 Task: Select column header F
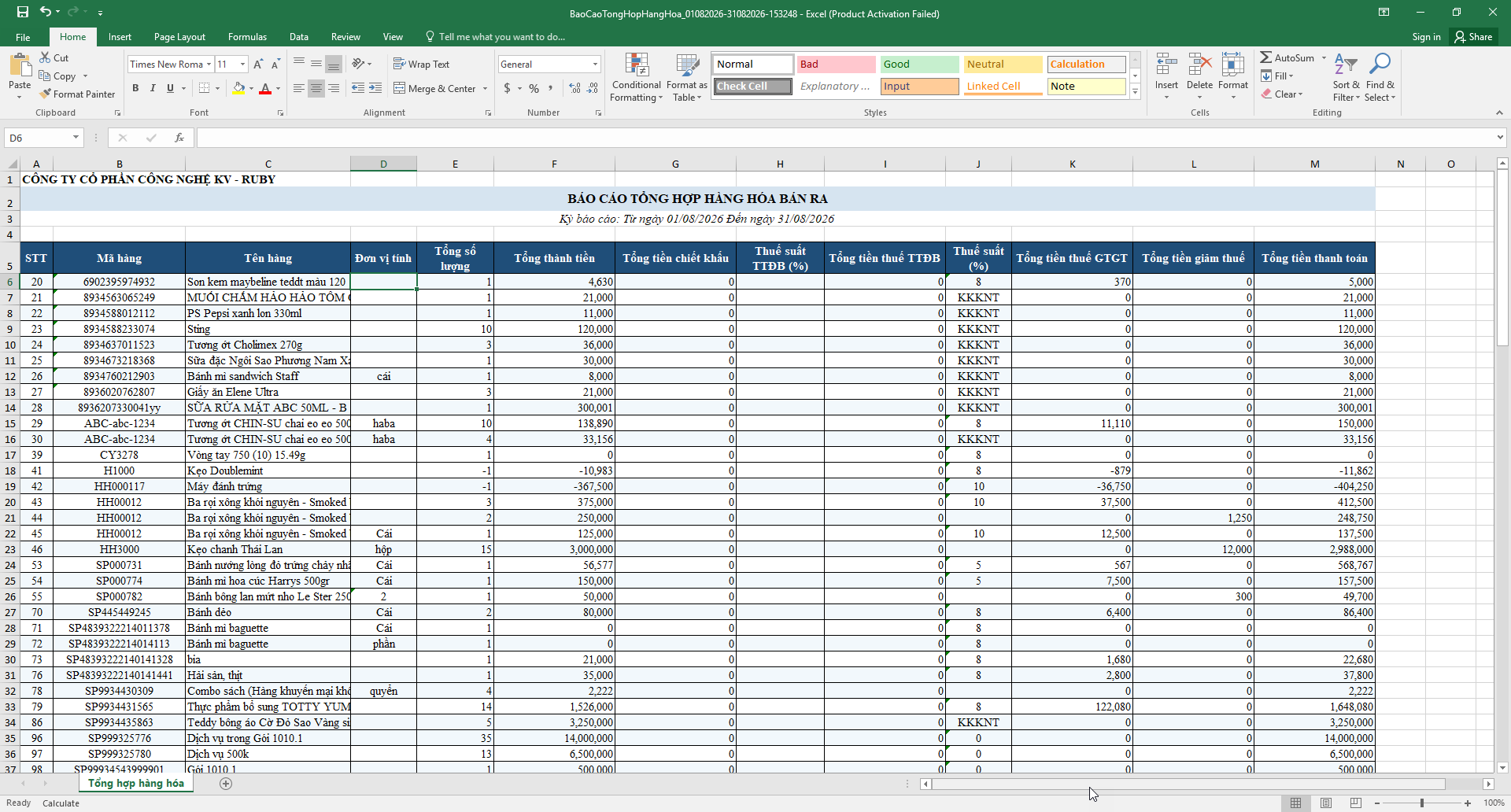coord(554,164)
